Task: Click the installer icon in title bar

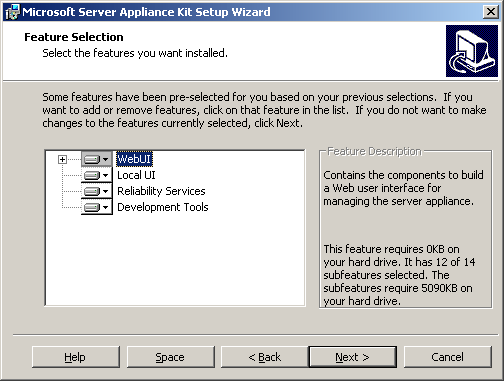Action: pyautogui.click(x=12, y=12)
